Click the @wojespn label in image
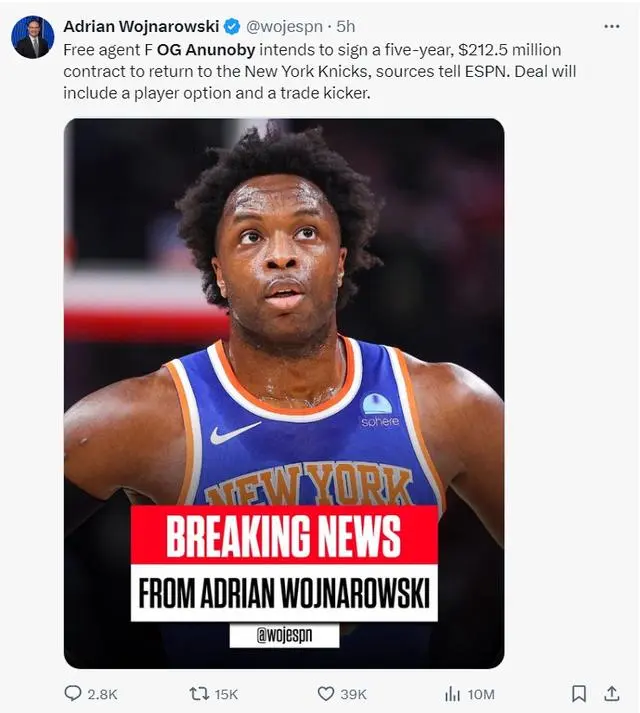The width and height of the screenshot is (640, 713). tap(284, 635)
